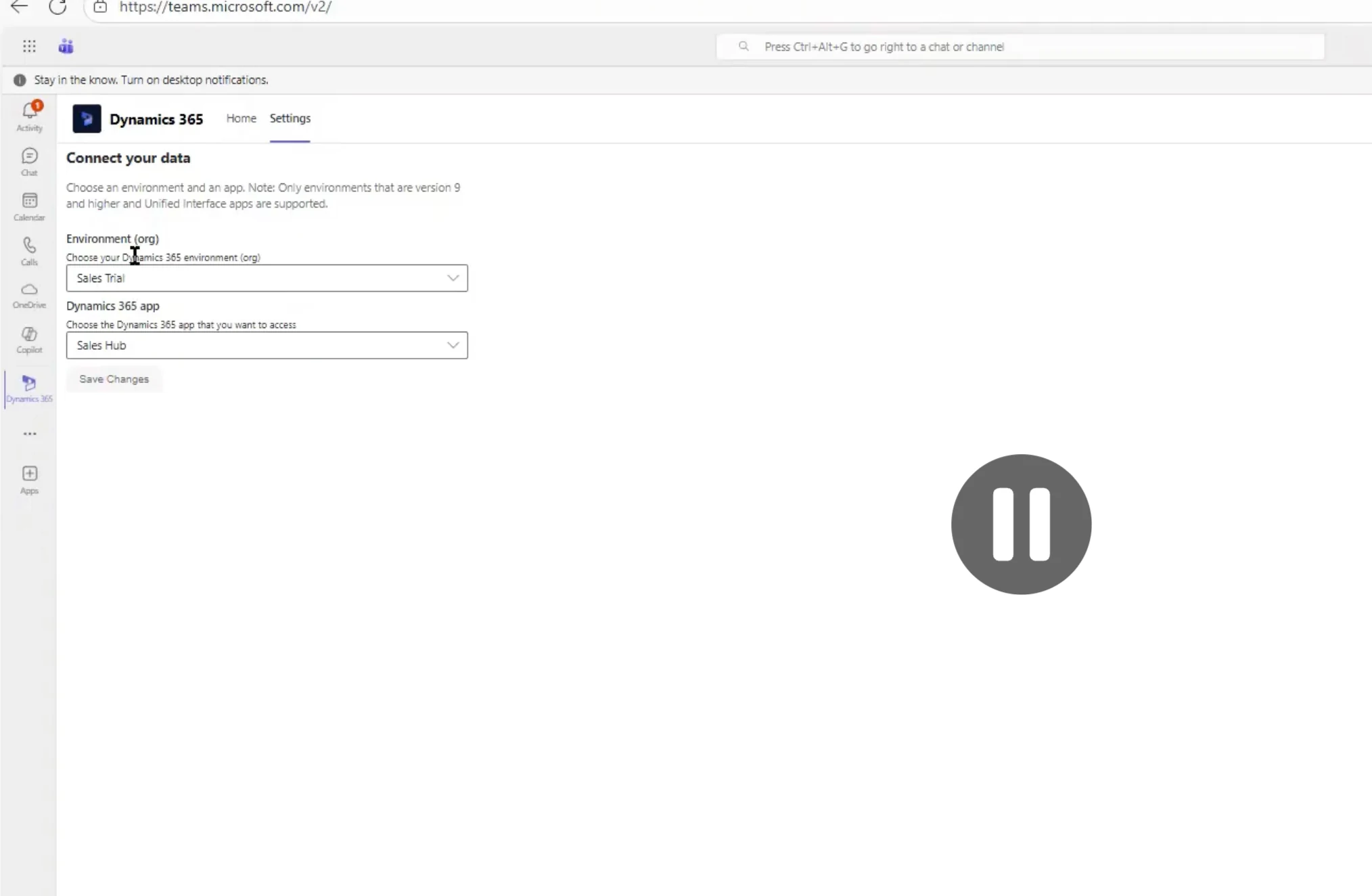This screenshot has width=1372, height=896.
Task: Expand chevron beside Sales Hub
Action: pos(453,345)
